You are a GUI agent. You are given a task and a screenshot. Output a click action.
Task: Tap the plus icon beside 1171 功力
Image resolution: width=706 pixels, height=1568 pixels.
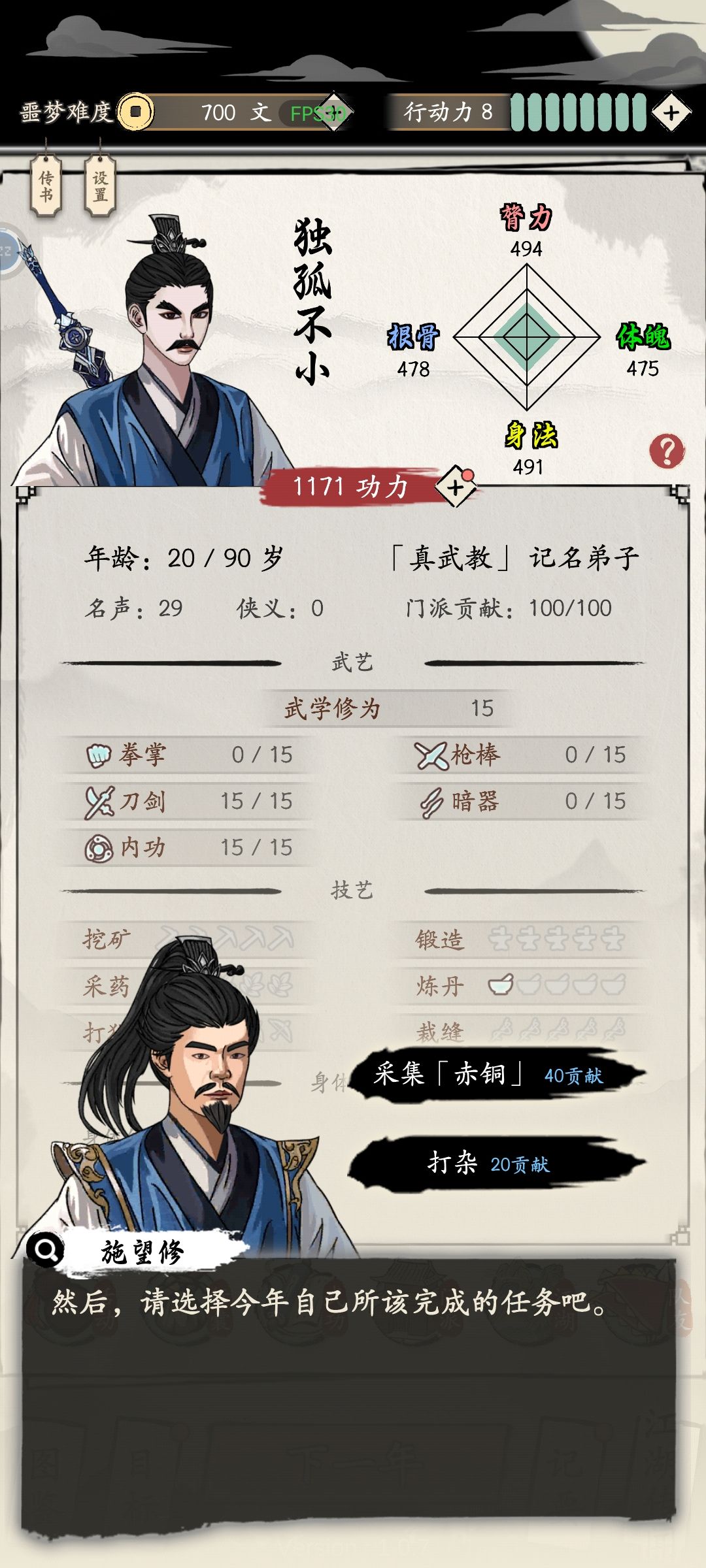tap(456, 487)
